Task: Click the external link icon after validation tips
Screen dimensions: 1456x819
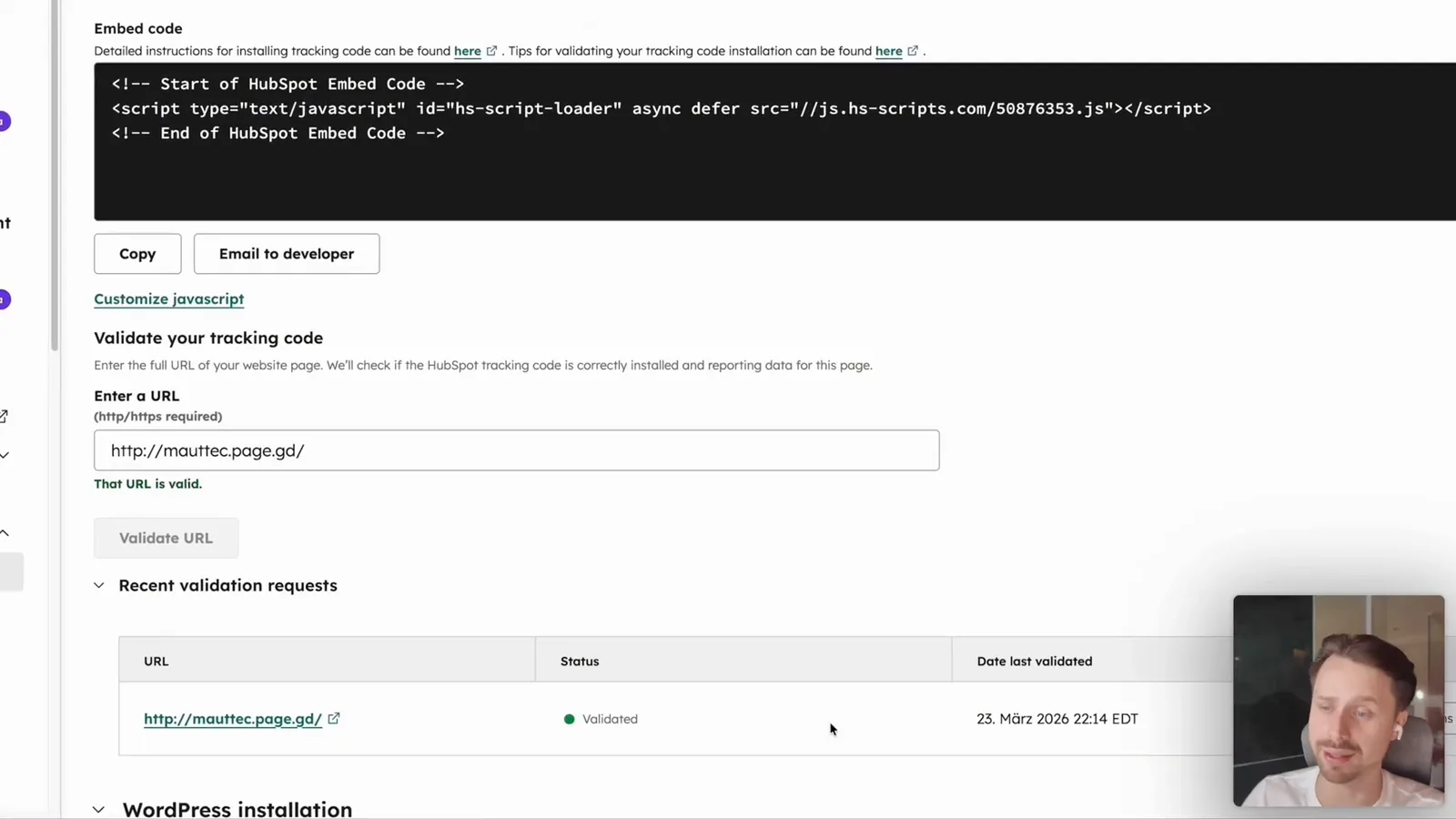Action: tap(913, 51)
